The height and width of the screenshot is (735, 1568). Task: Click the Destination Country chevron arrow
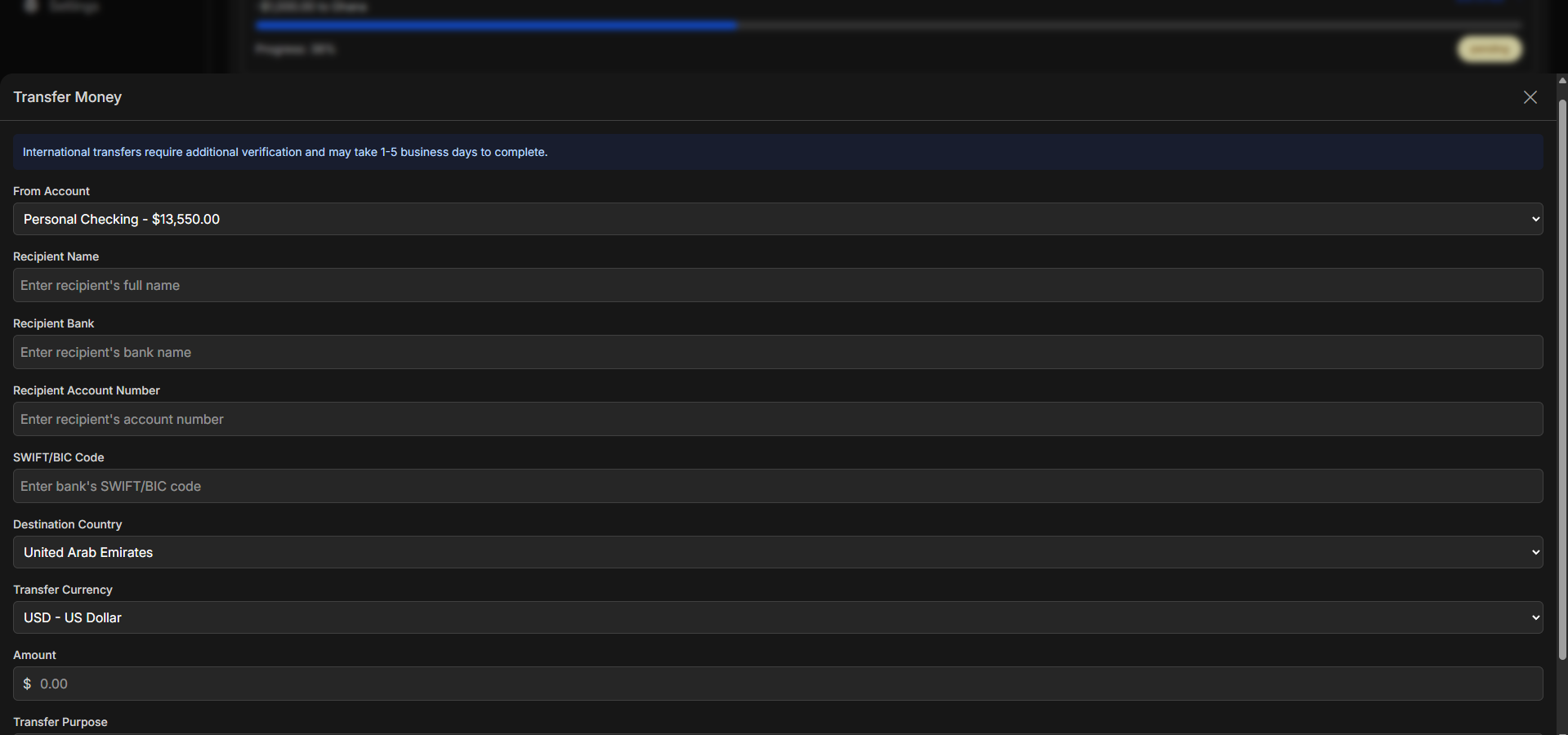tap(1535, 552)
